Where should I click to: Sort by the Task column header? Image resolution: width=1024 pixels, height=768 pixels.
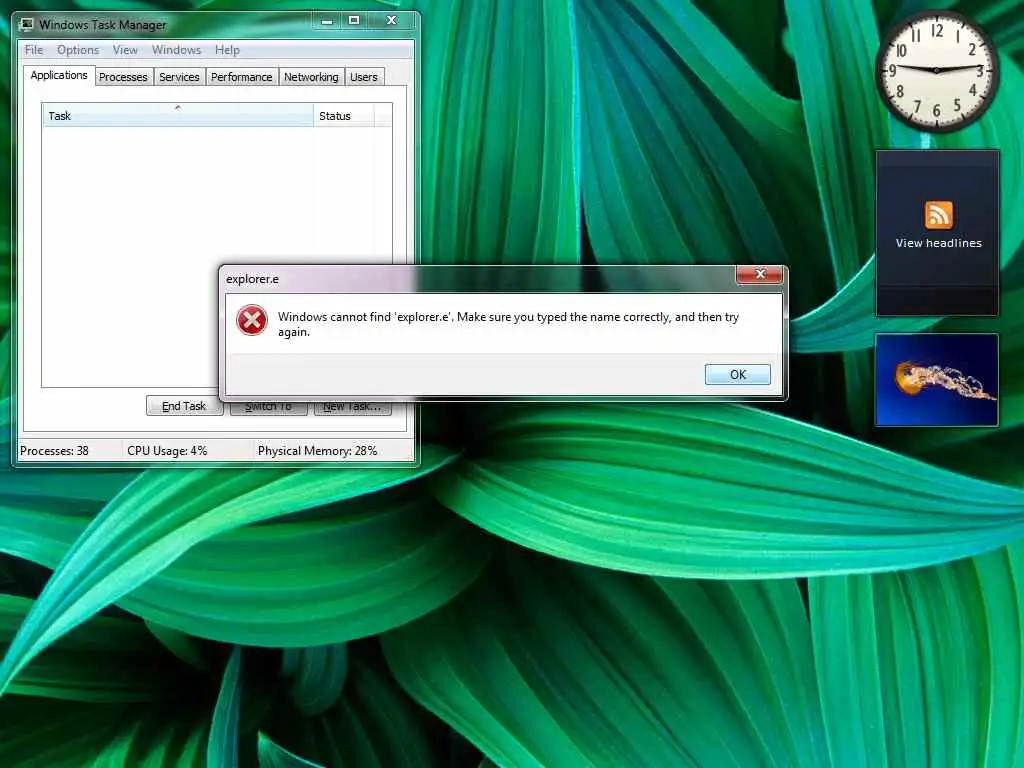(178, 116)
